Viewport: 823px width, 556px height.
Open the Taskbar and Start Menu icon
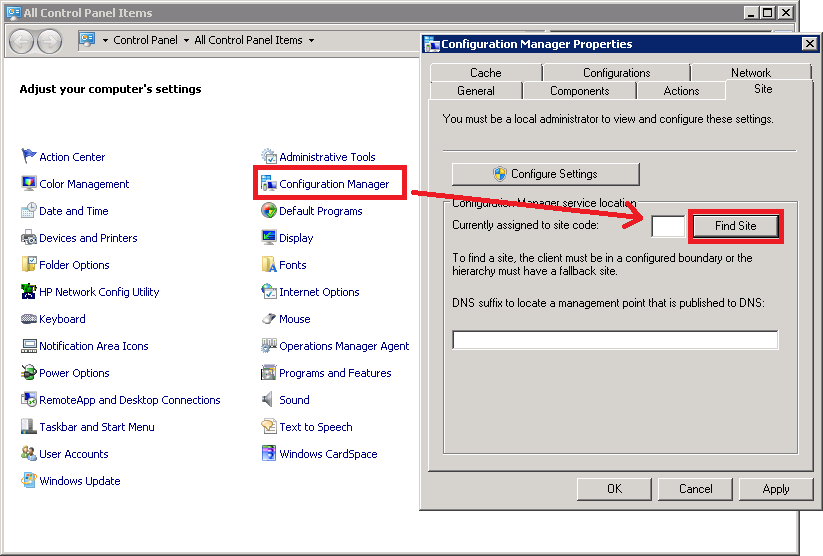[x=28, y=426]
